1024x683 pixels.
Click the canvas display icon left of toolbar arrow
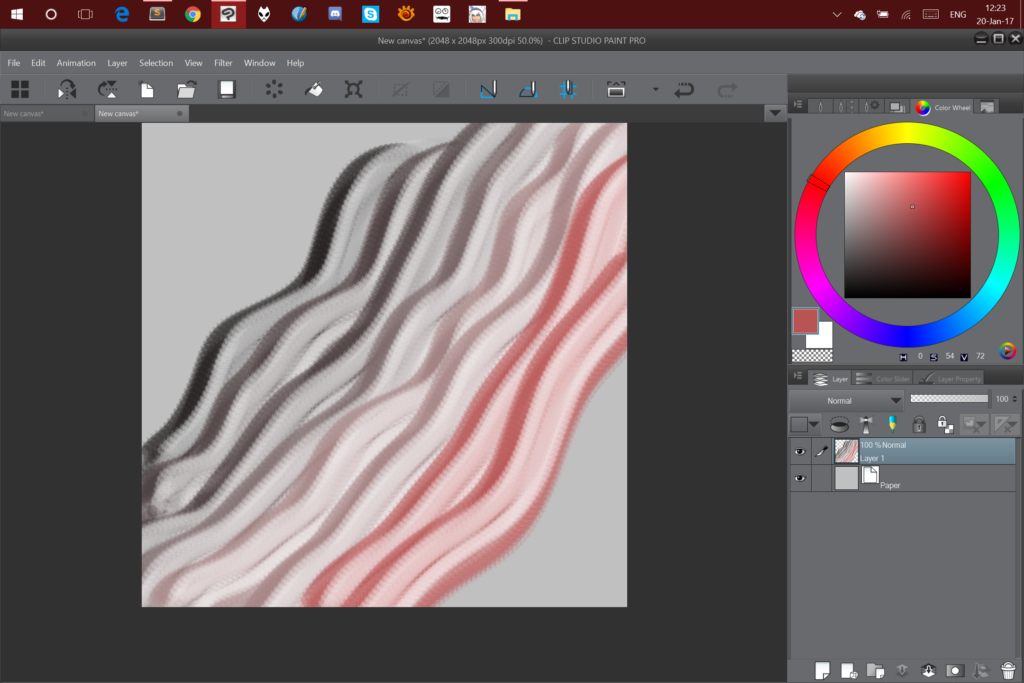point(616,89)
